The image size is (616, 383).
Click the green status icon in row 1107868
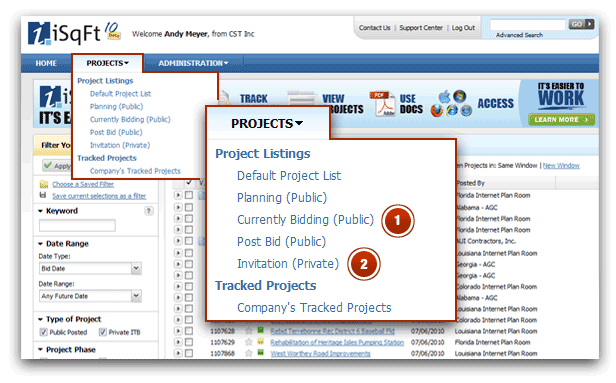click(260, 353)
